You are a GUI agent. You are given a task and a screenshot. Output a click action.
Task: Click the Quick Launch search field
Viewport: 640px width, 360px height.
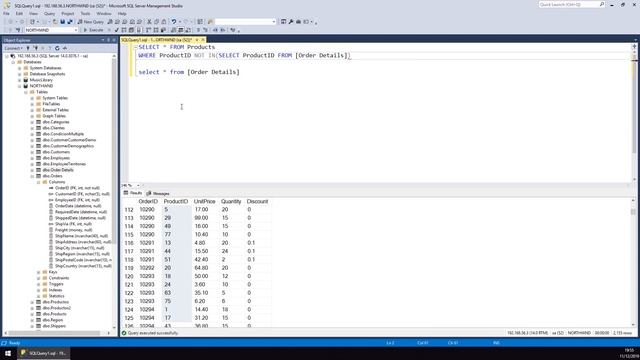pos(571,4)
